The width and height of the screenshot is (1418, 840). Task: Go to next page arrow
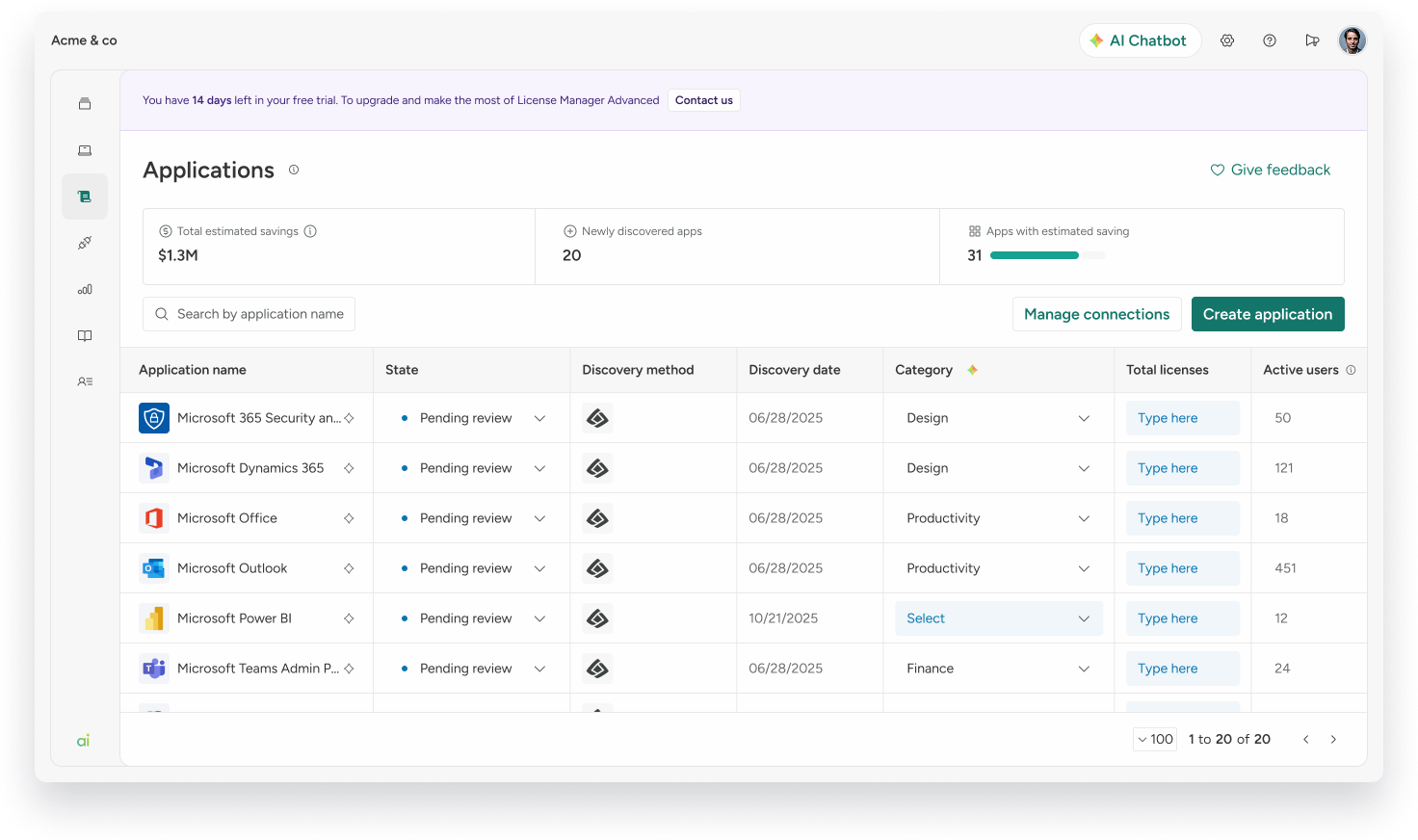coord(1333,739)
